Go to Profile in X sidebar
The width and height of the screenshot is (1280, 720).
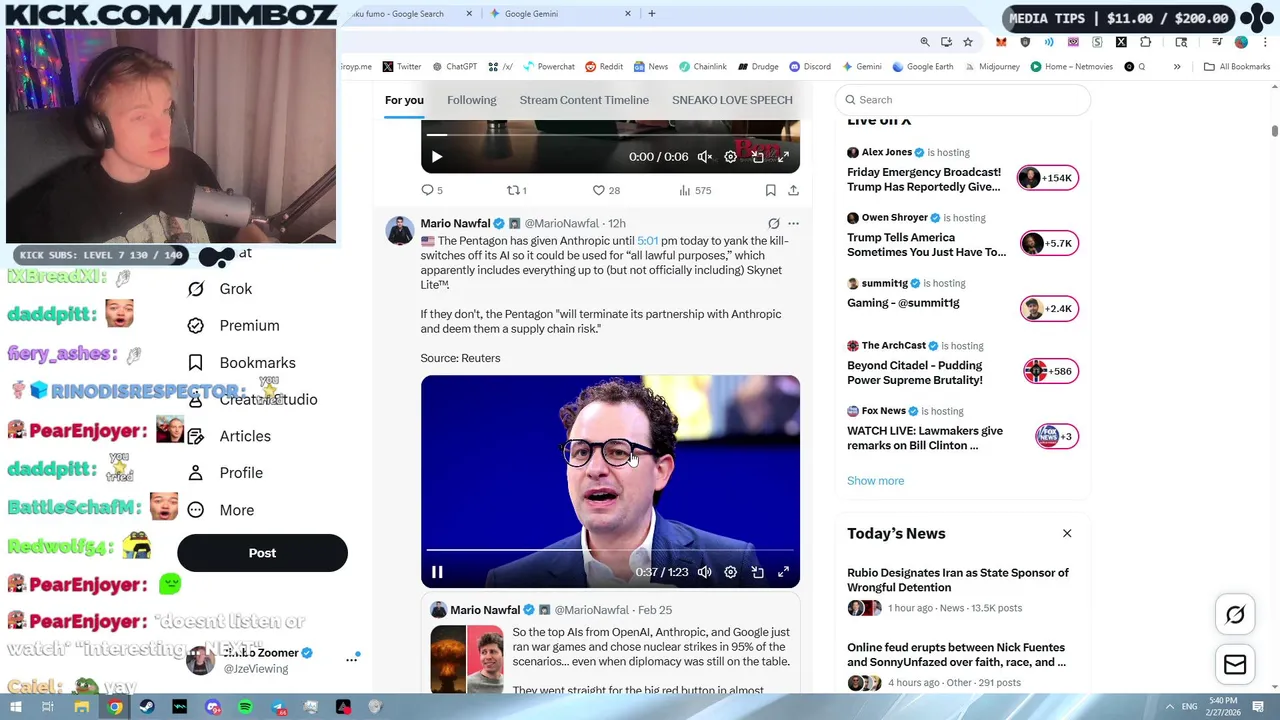coord(225,473)
